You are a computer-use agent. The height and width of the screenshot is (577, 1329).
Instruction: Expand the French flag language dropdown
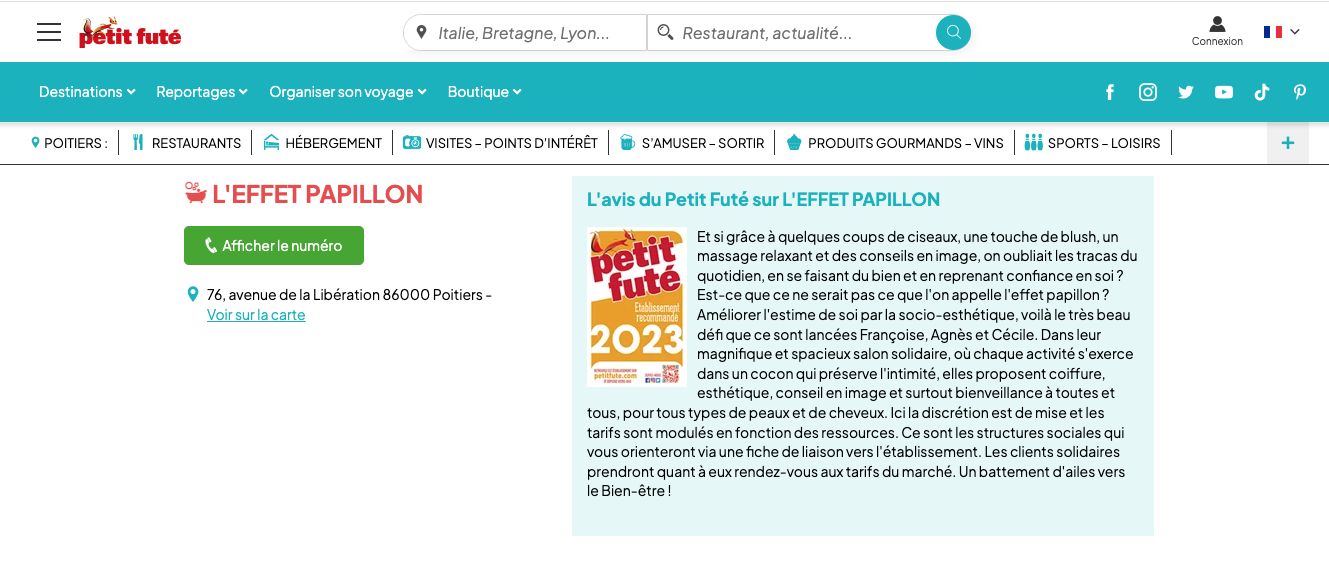click(1281, 32)
